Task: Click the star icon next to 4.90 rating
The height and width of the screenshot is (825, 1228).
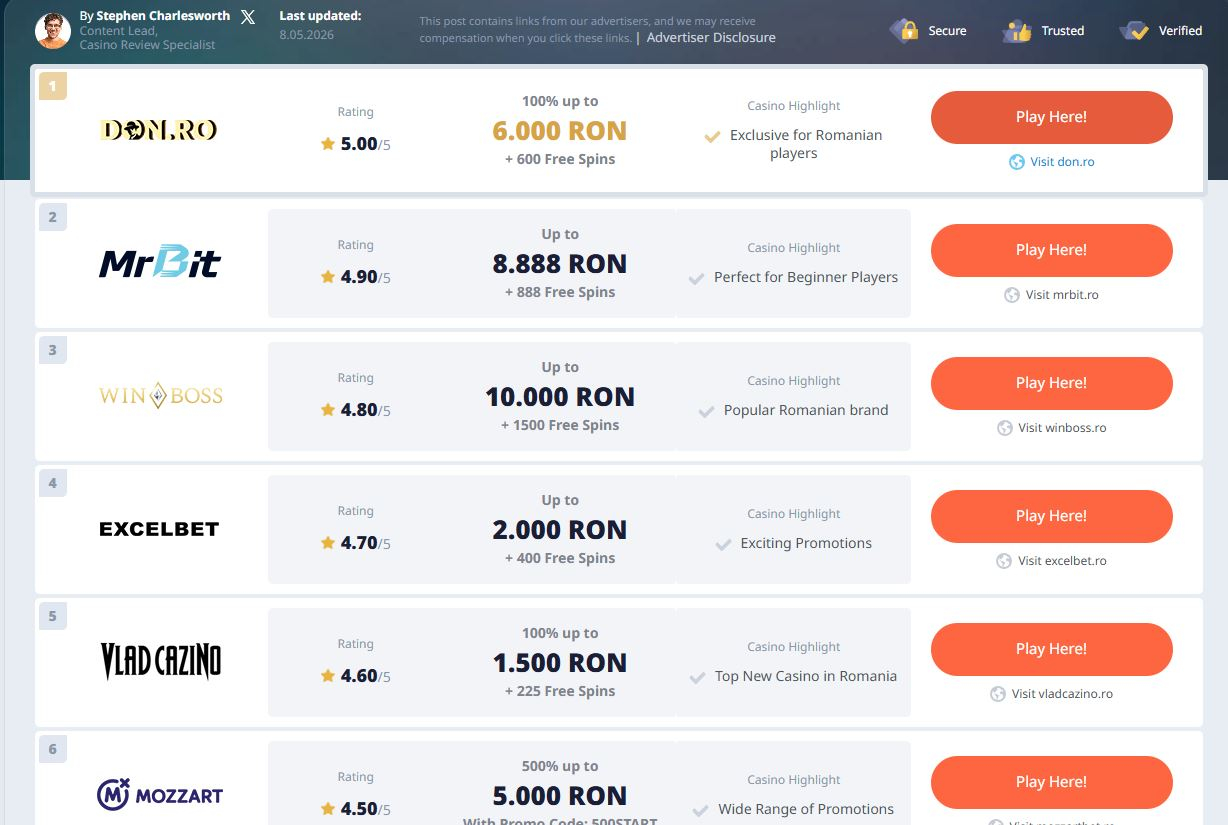Action: [328, 277]
